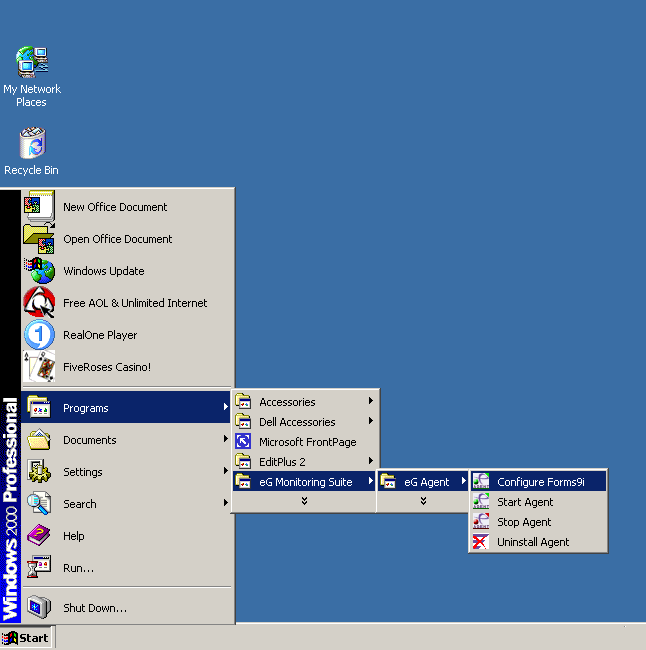The height and width of the screenshot is (650, 646).
Task: Select Uninstall Agent menu entry
Action: (538, 541)
